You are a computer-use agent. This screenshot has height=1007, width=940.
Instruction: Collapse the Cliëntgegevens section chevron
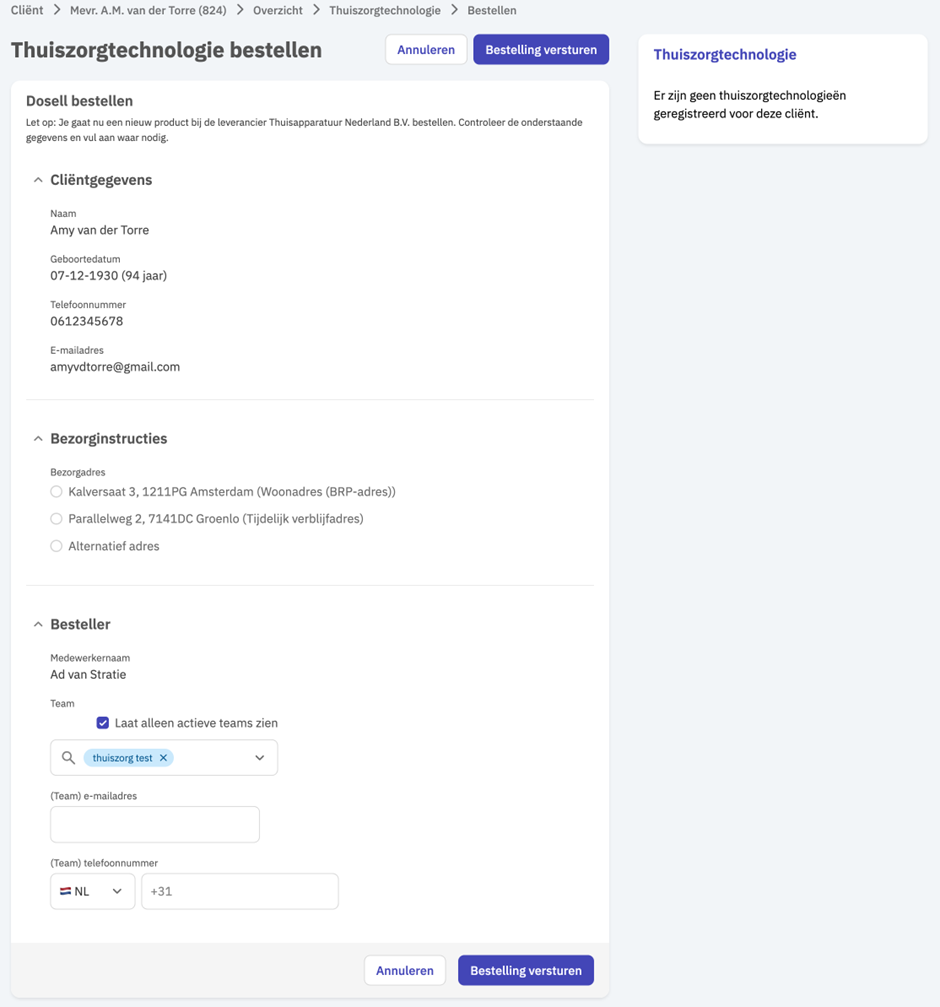pyautogui.click(x=38, y=180)
